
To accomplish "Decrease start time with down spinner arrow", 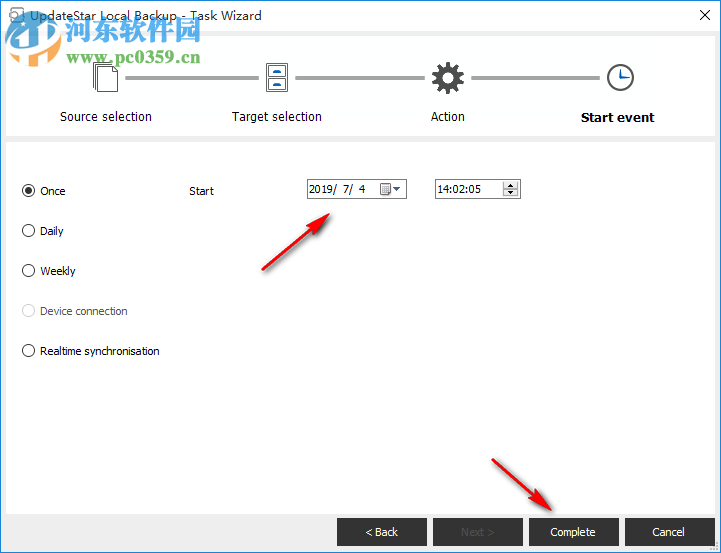I will [510, 193].
